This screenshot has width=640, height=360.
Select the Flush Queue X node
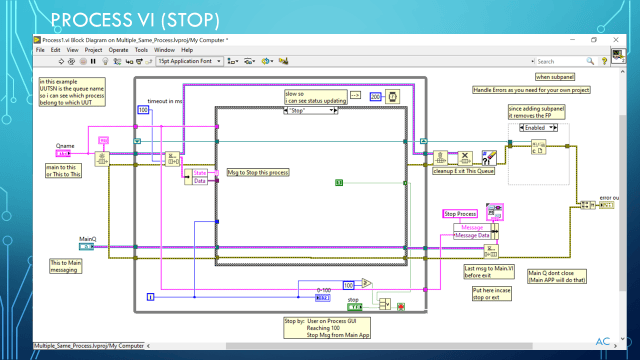pos(464,158)
